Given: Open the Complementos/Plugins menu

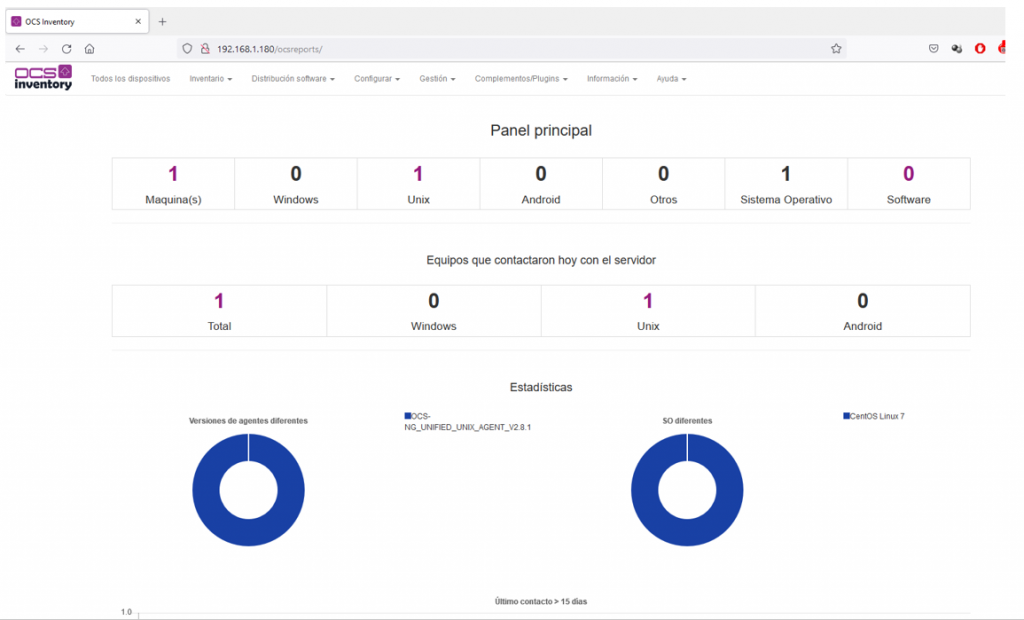Looking at the screenshot, I should (521, 78).
